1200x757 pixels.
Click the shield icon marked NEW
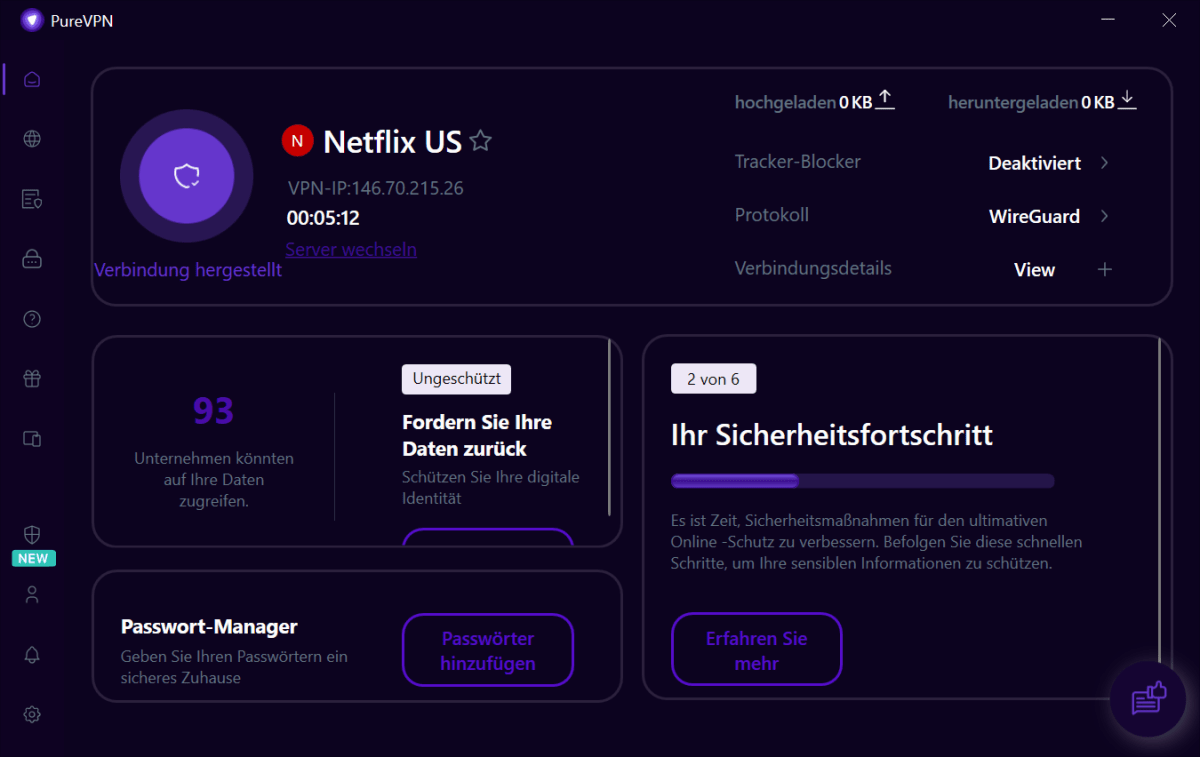pos(32,535)
